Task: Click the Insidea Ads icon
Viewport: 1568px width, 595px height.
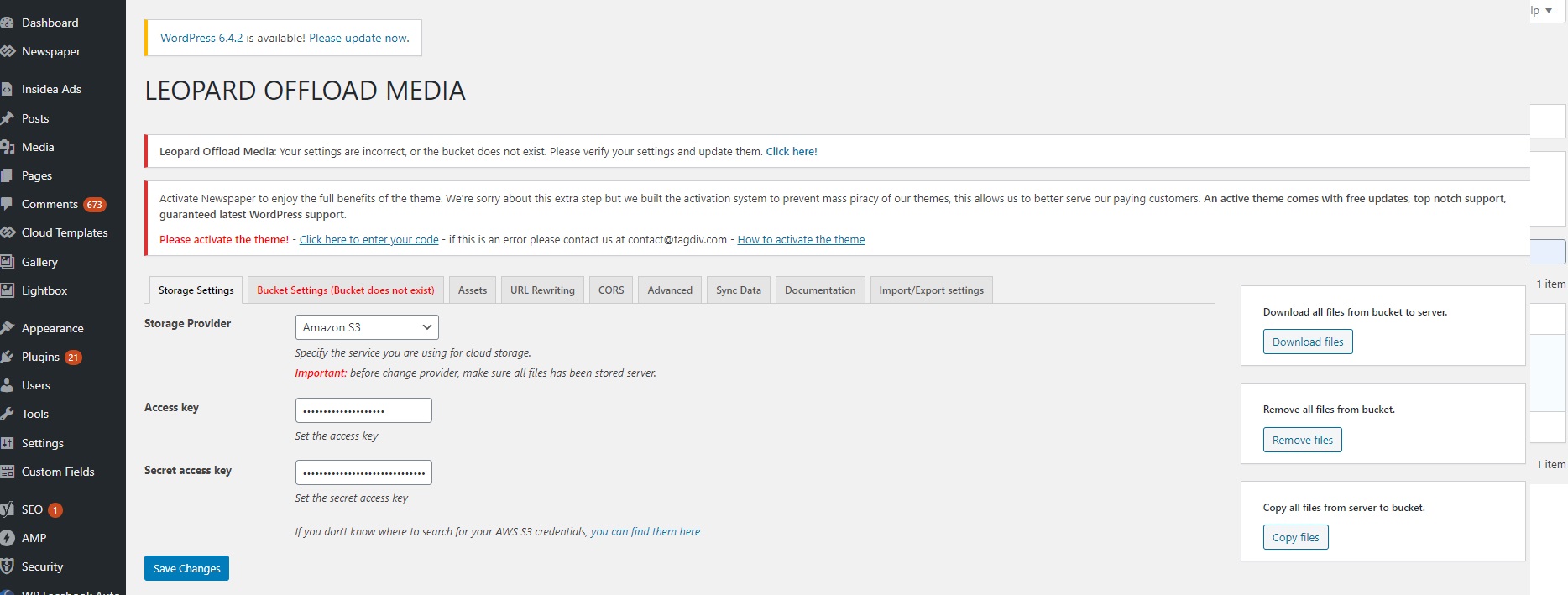Action: click(x=6, y=89)
